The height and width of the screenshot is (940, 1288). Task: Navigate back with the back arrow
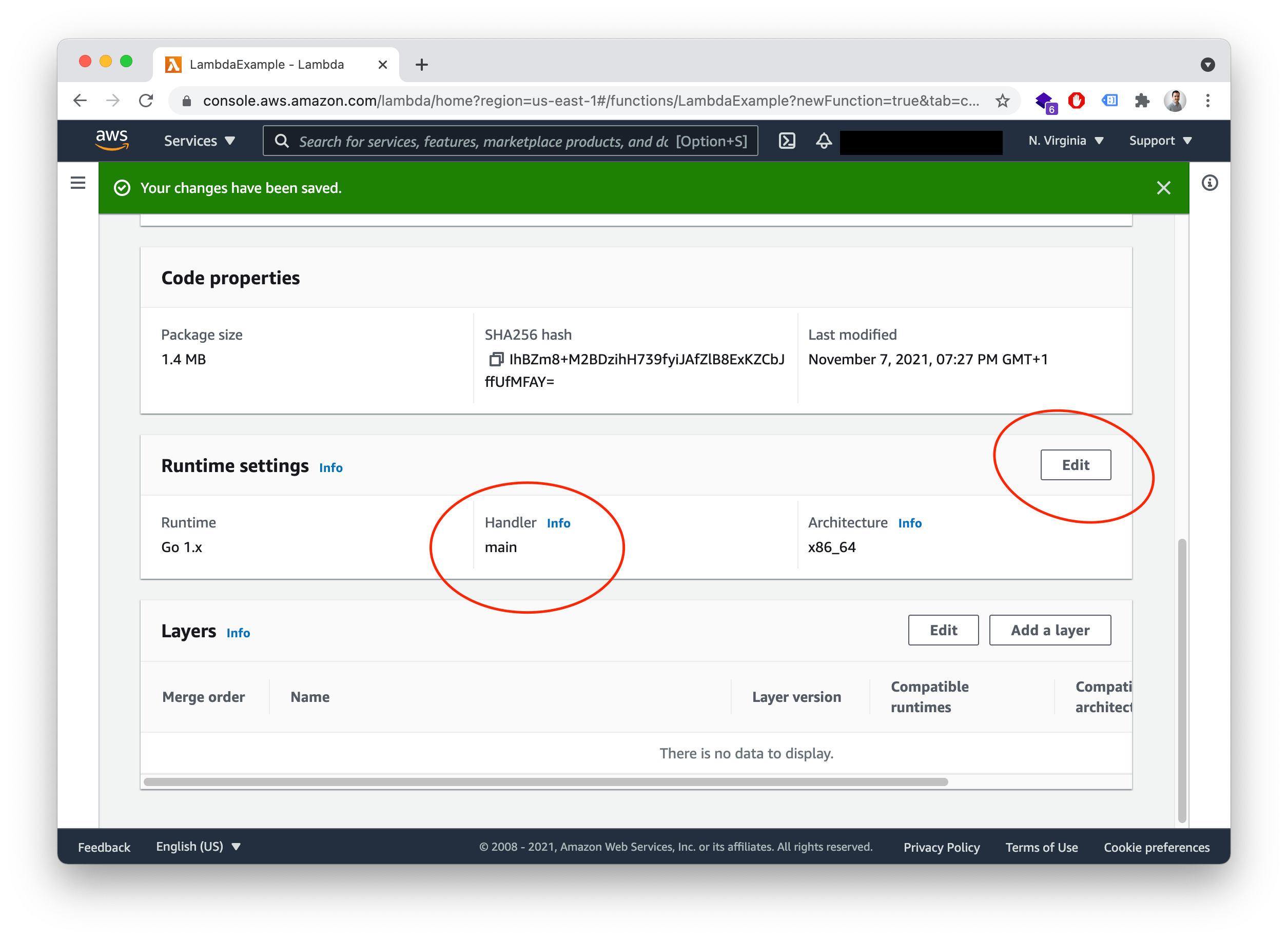tap(80, 100)
